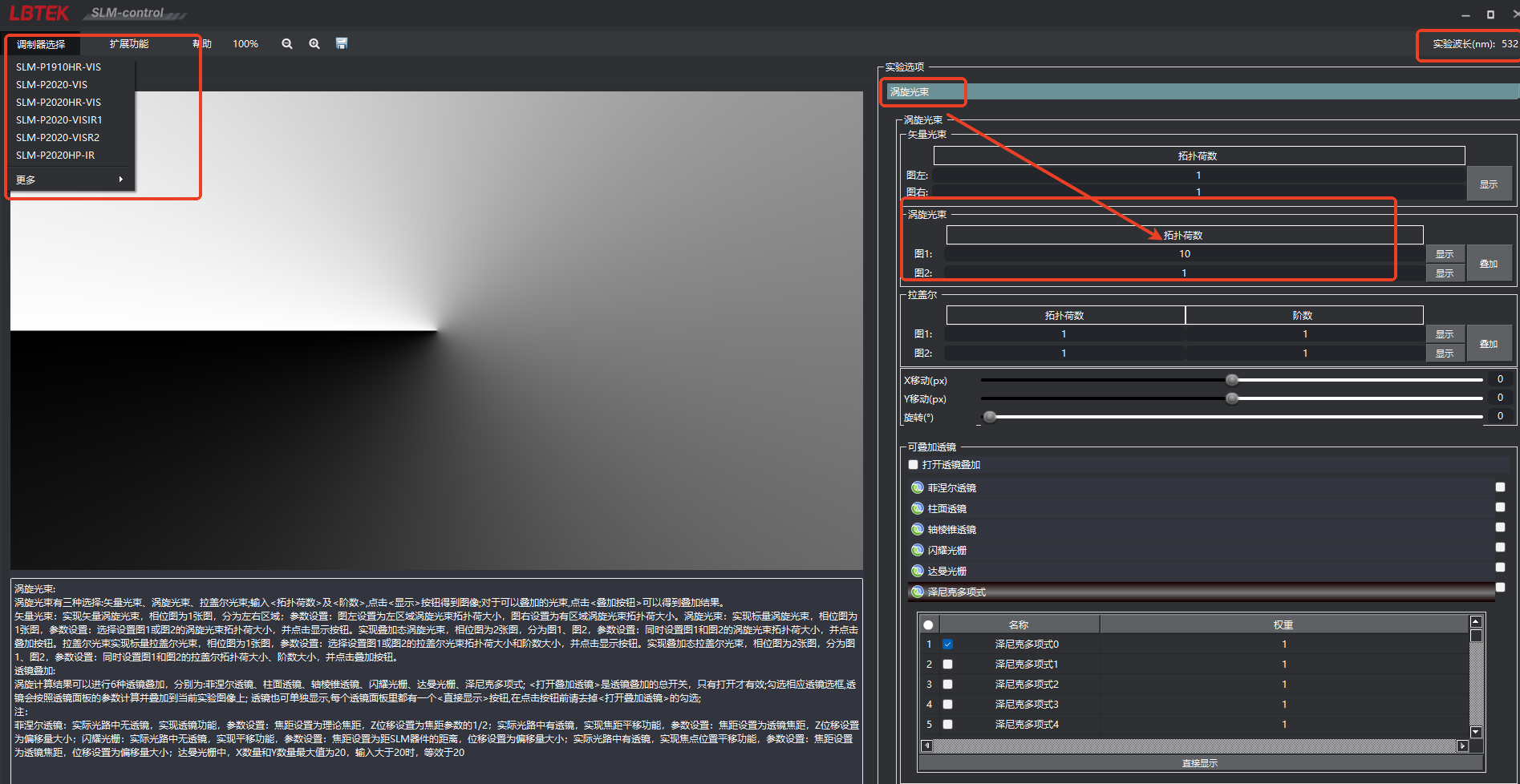The image size is (1520, 784).
Task: Tick the checkbox for 达曼光栅 row
Action: coord(1500,567)
